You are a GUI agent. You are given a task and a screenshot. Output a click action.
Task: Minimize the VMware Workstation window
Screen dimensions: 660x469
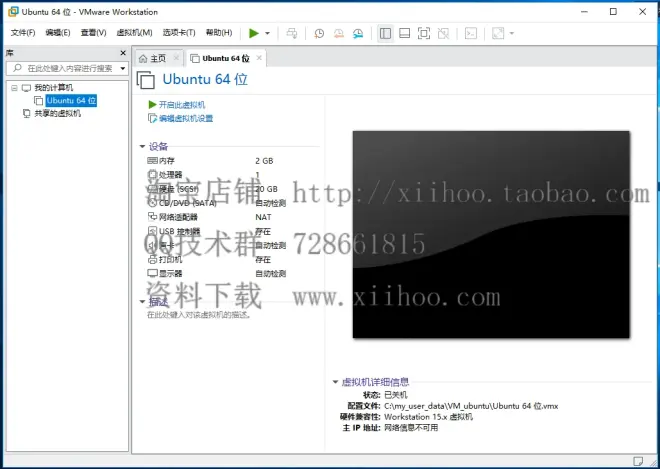click(584, 12)
